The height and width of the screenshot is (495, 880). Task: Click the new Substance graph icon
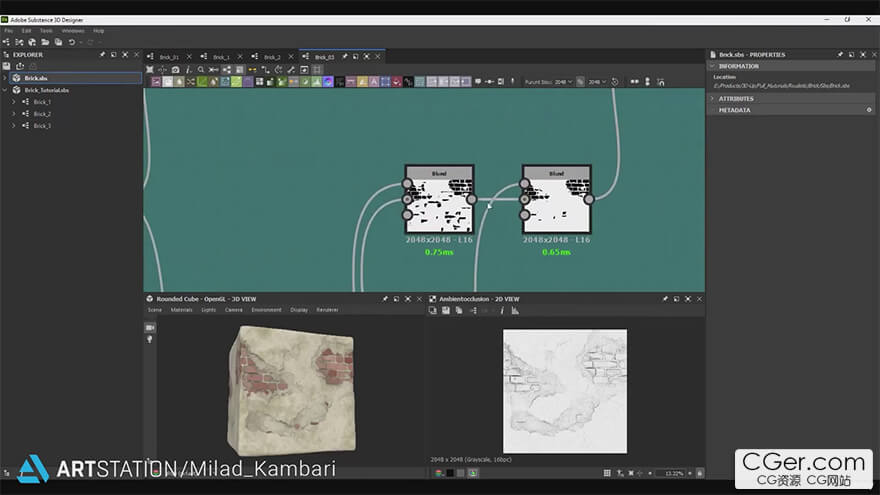coord(6,42)
